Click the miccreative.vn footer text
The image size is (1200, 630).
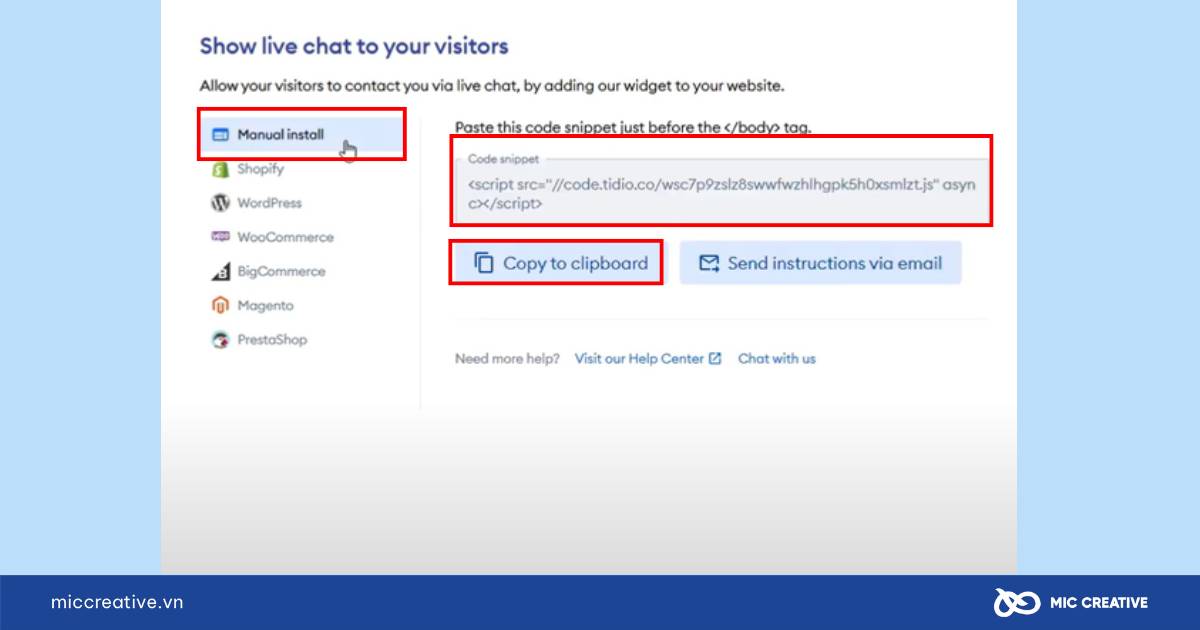[x=117, y=602]
